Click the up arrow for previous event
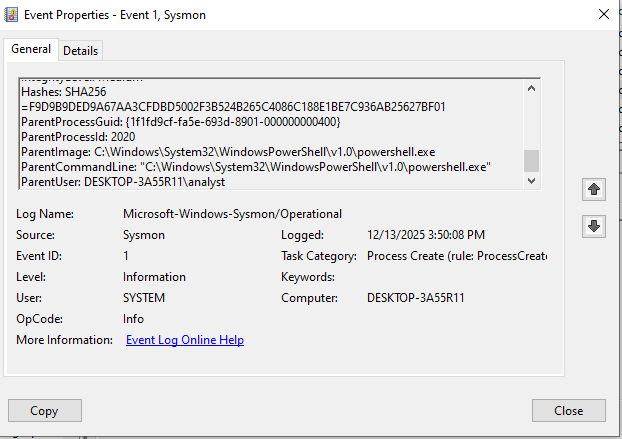This screenshot has height=439, width=622. (594, 189)
